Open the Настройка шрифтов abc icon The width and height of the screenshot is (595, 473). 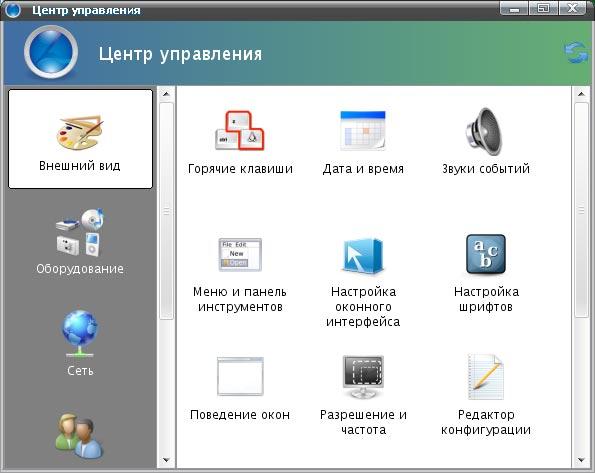[x=486, y=254]
